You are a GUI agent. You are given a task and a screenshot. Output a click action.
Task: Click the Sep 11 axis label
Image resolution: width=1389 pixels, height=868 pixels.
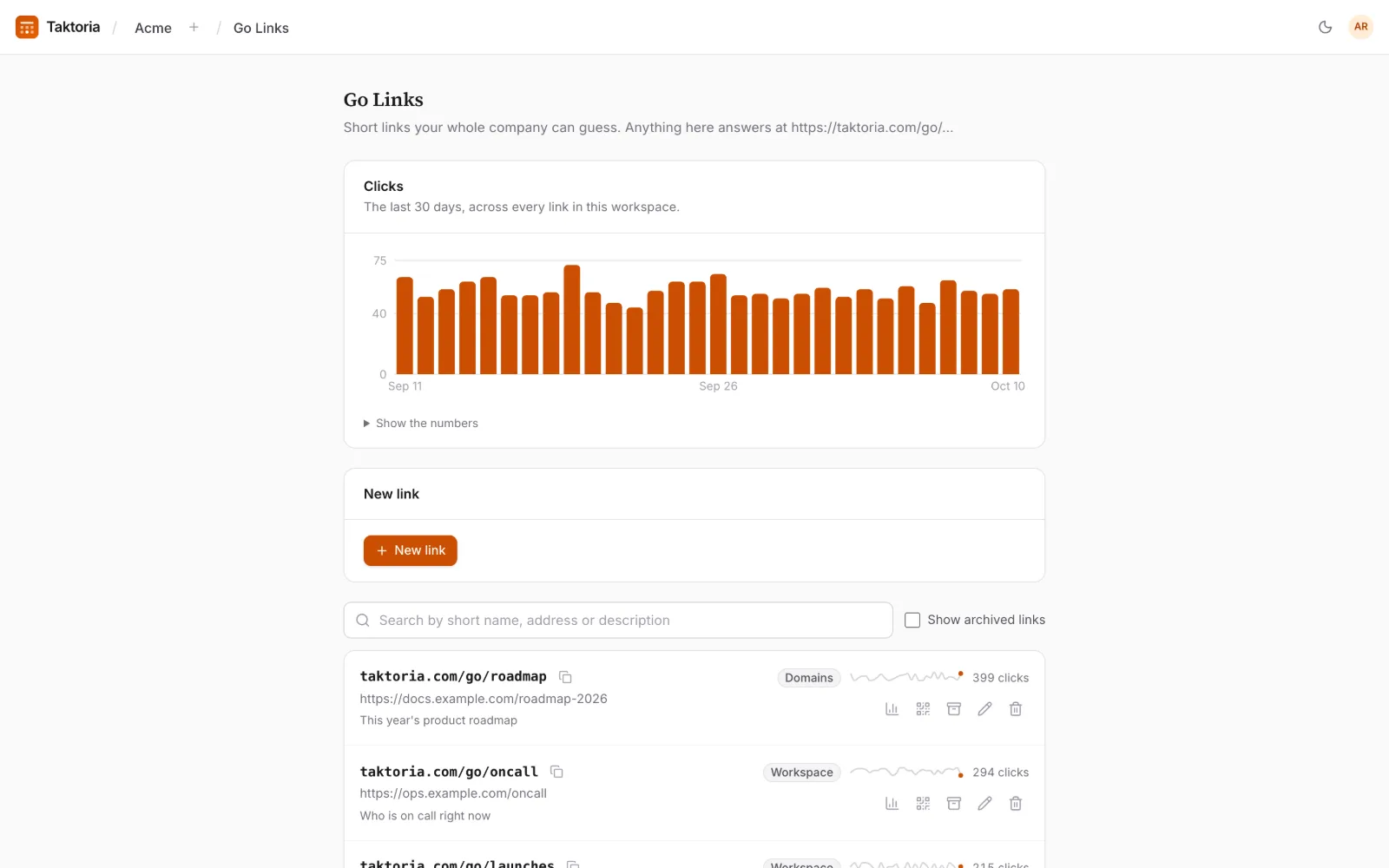[405, 386]
